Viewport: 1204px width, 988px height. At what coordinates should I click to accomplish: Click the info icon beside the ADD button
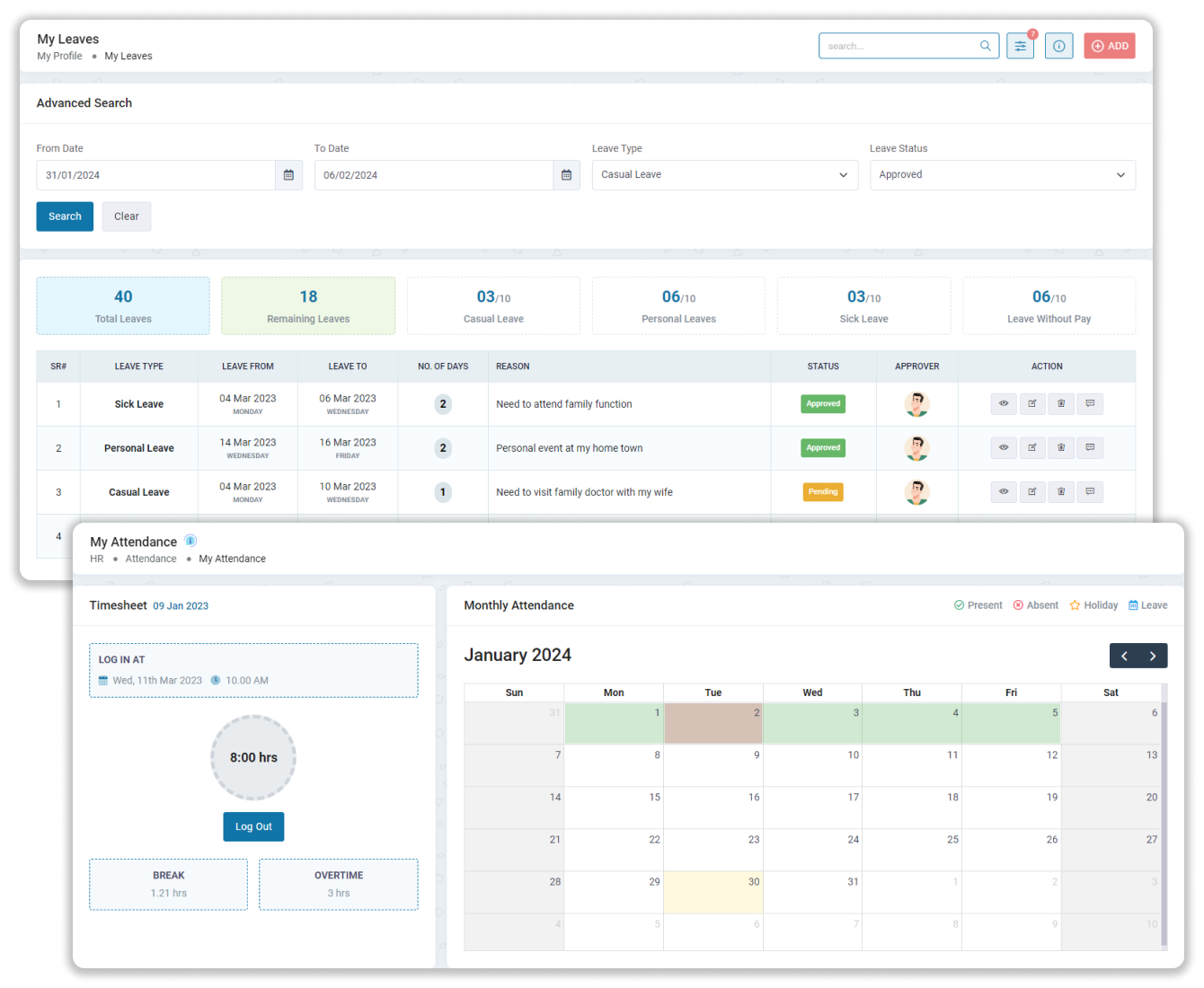click(1058, 46)
